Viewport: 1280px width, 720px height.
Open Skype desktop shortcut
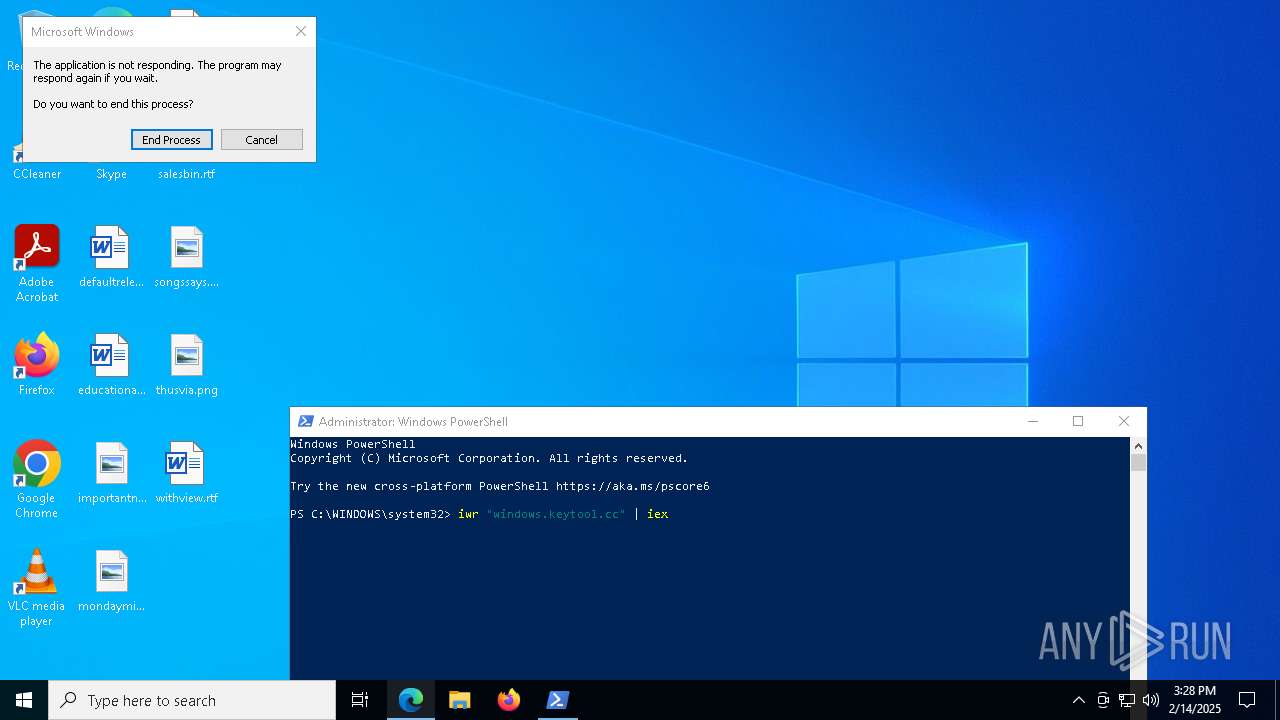(x=111, y=173)
